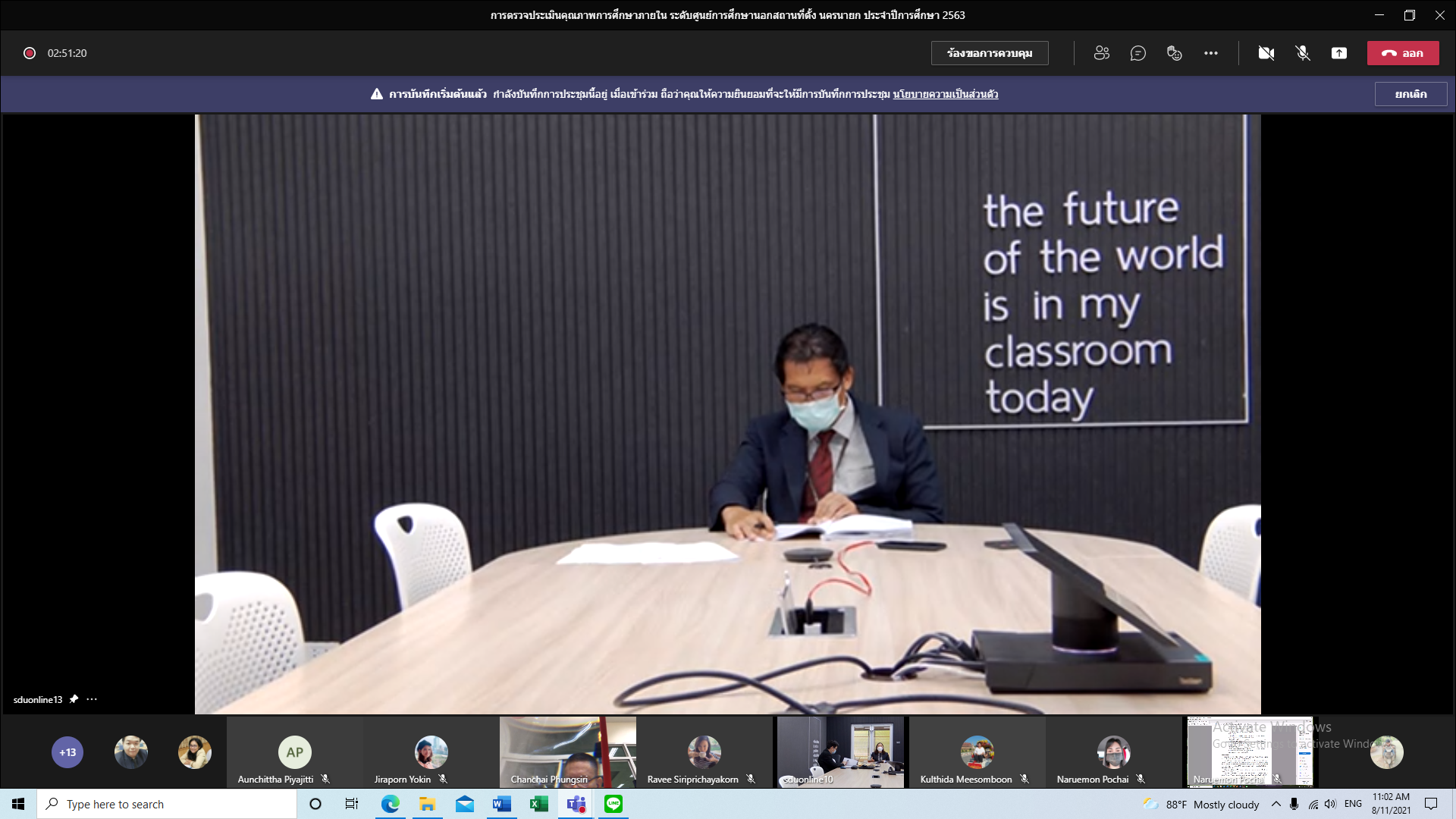Show the +13 more participants

point(67,752)
